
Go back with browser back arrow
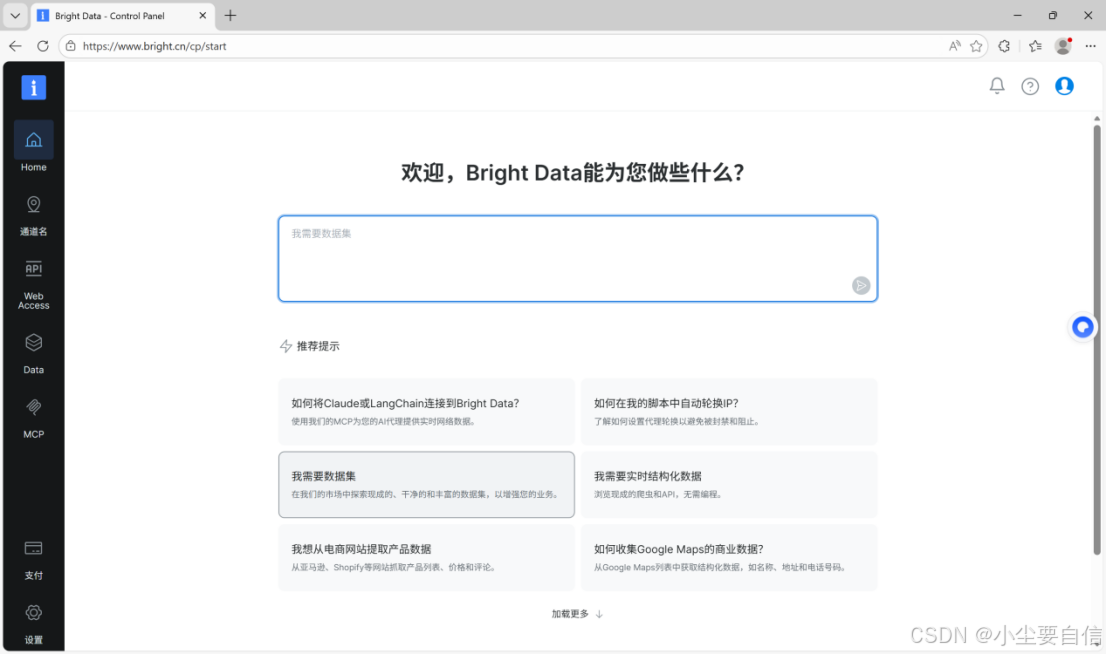pos(15,46)
